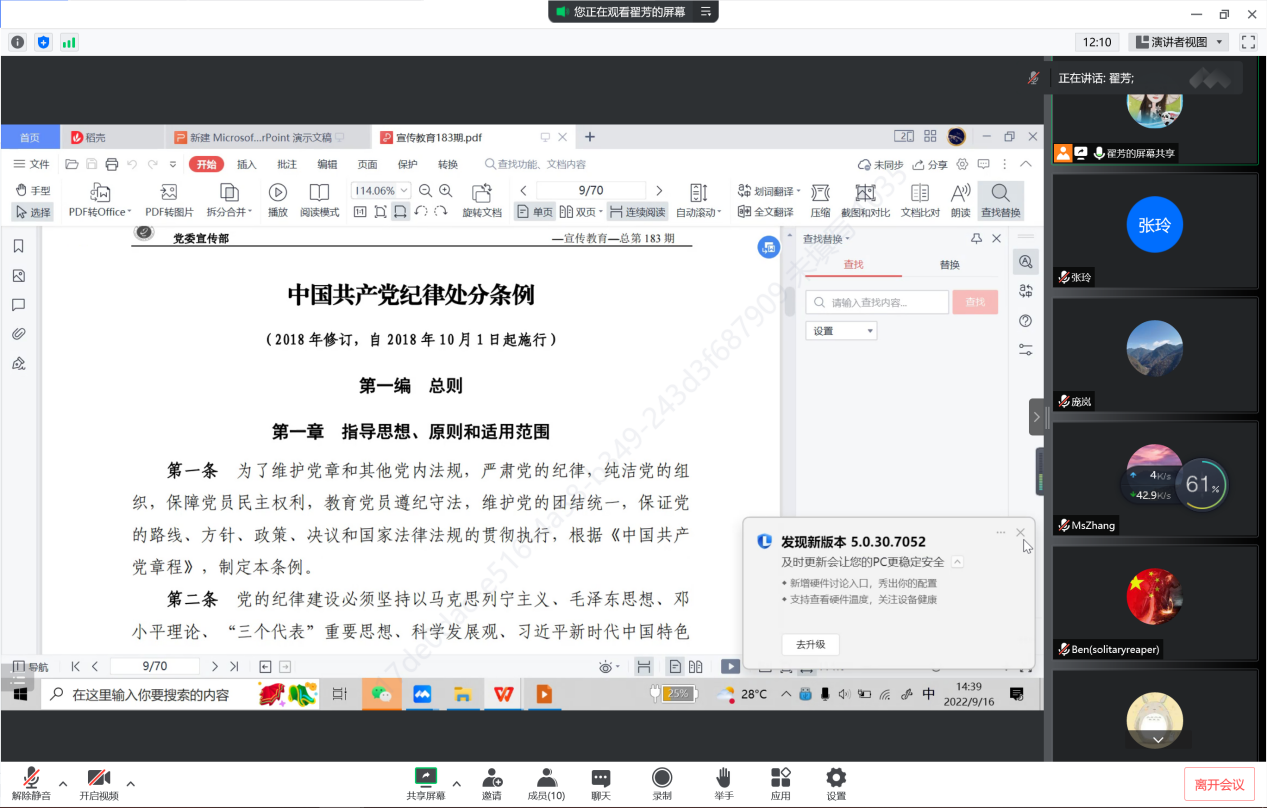
Task: Click the PDF转Office tool icon
Action: pyautogui.click(x=100, y=192)
